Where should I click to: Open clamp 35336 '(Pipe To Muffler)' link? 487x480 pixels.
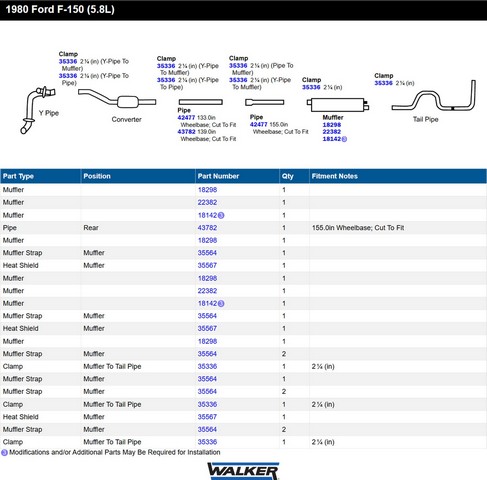[x=238, y=66]
